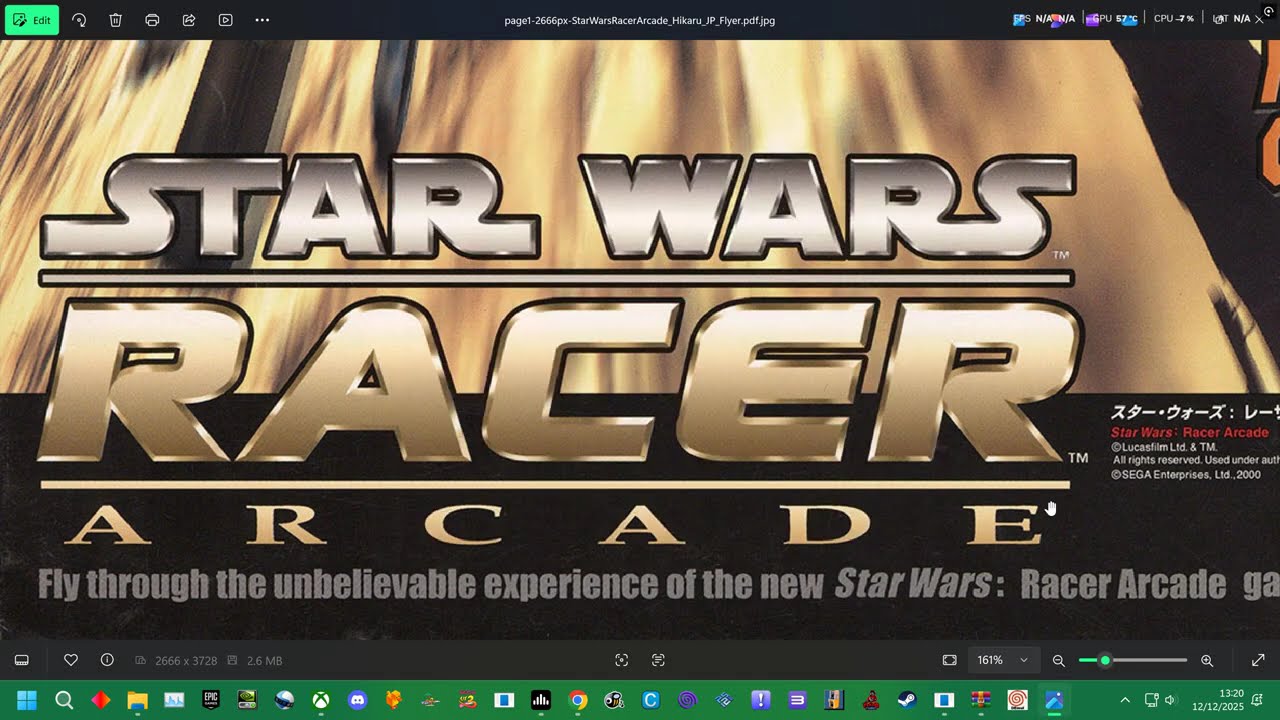Viewport: 1280px width, 720px height.
Task: Mark image as favorite with heart icon
Action: tap(71, 660)
